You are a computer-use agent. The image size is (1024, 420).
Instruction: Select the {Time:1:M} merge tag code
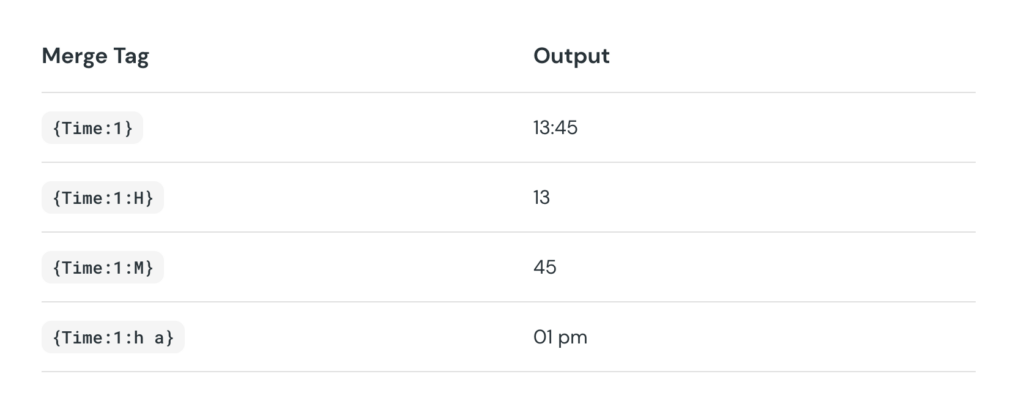102,268
